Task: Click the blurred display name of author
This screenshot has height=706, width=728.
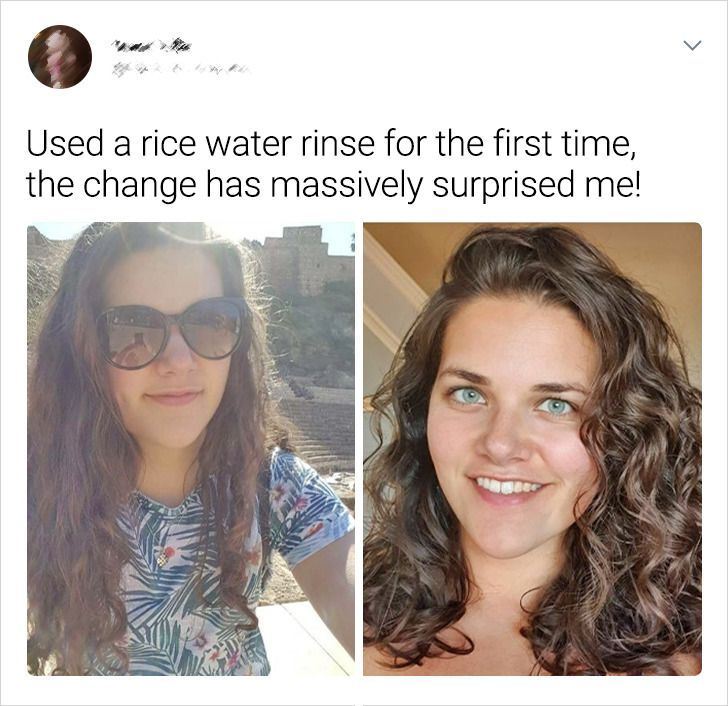Action: coord(150,44)
